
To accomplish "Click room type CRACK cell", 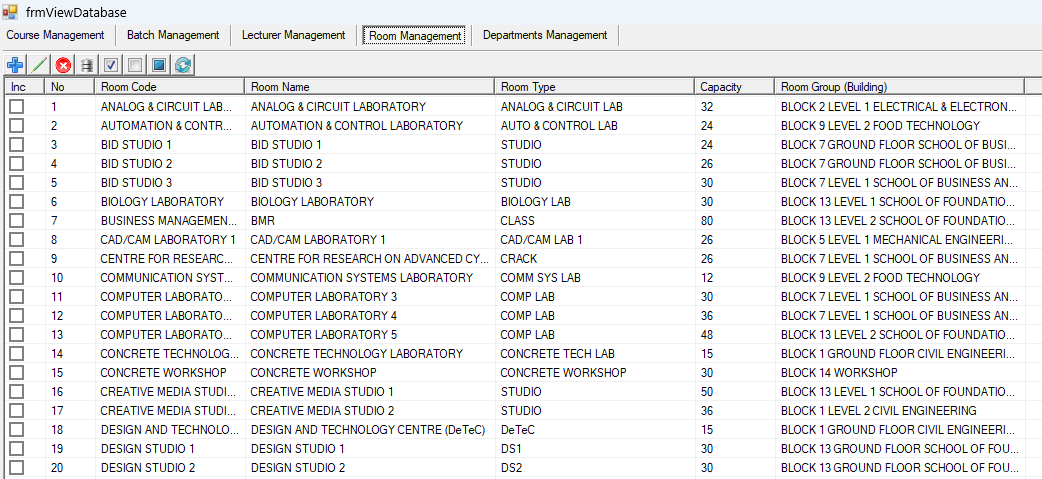I will [x=518, y=258].
